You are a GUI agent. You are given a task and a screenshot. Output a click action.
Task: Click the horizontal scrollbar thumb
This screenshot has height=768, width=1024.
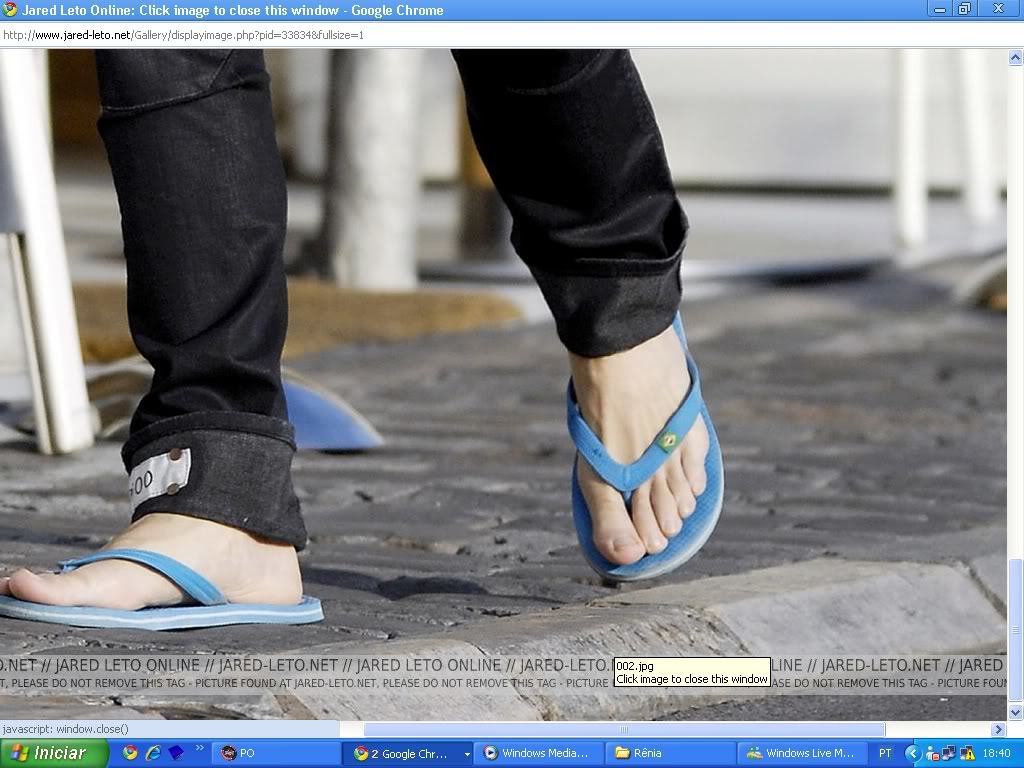(x=624, y=730)
